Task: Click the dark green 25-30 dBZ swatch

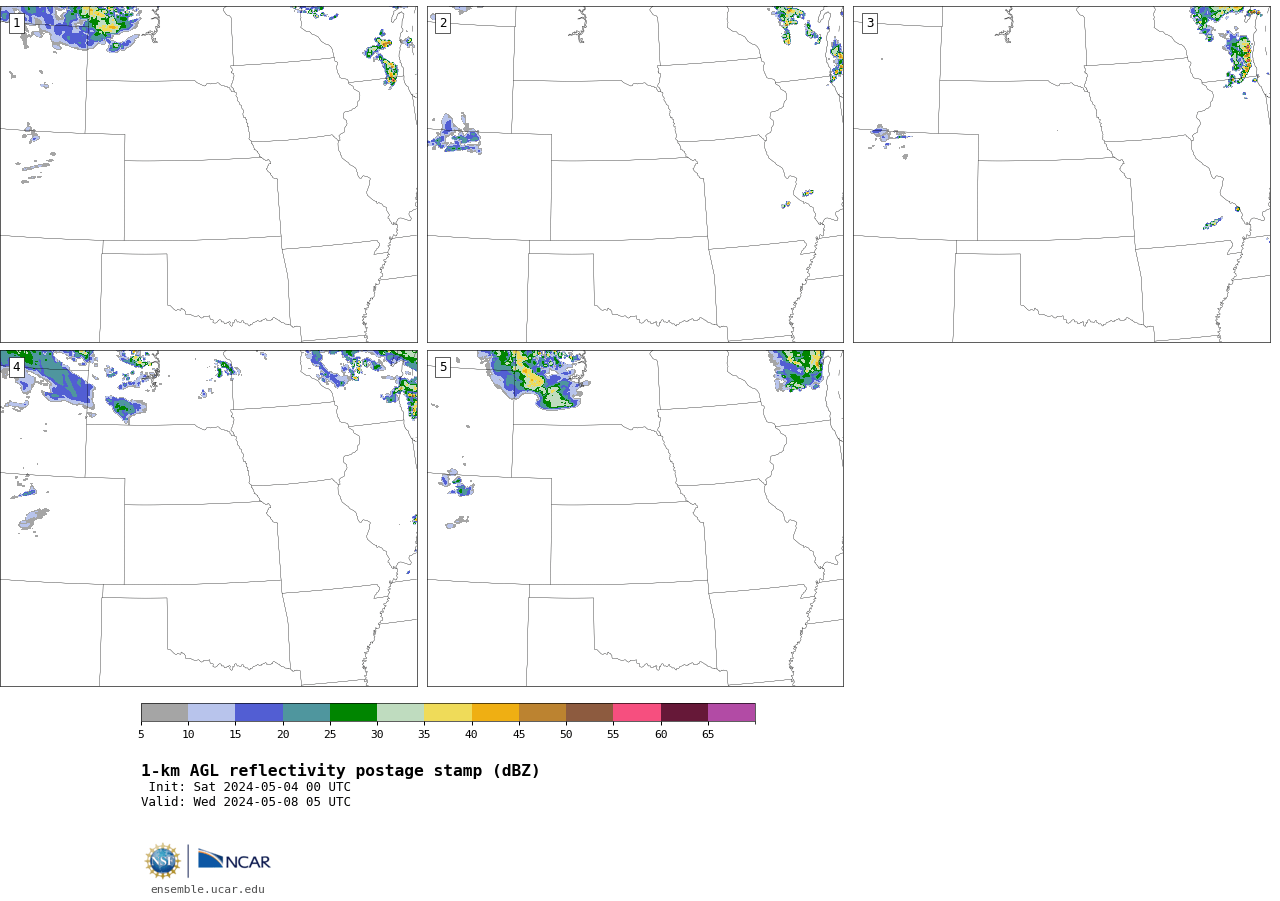Action: click(x=353, y=713)
